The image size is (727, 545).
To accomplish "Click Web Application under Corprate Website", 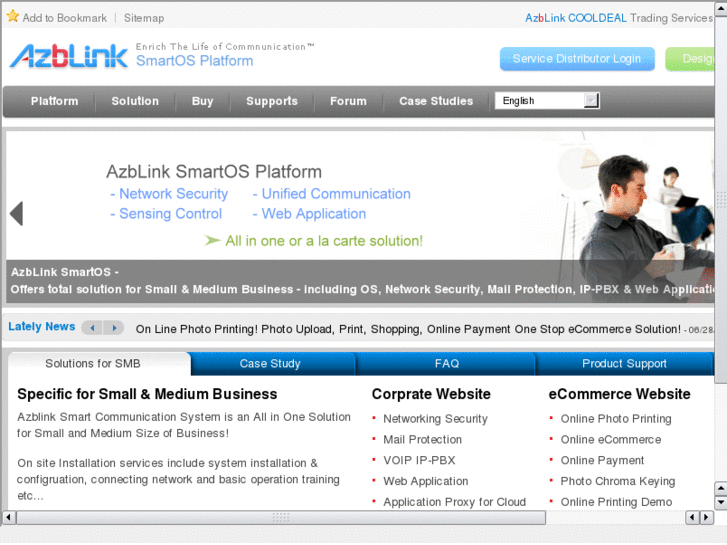I will pos(426,481).
